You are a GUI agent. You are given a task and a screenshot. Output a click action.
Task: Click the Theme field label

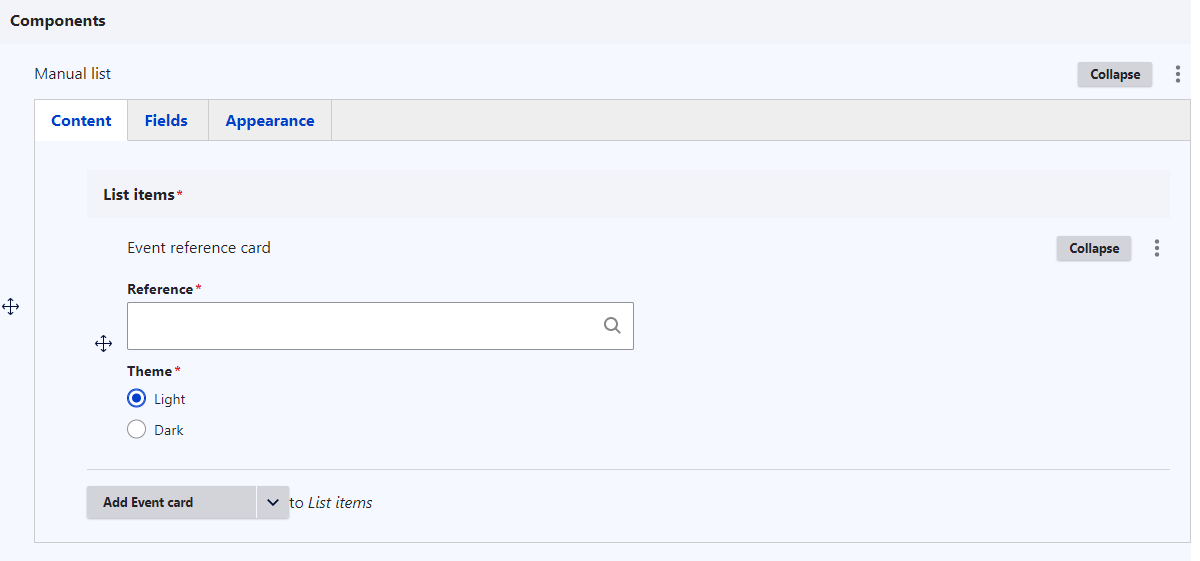pos(149,371)
